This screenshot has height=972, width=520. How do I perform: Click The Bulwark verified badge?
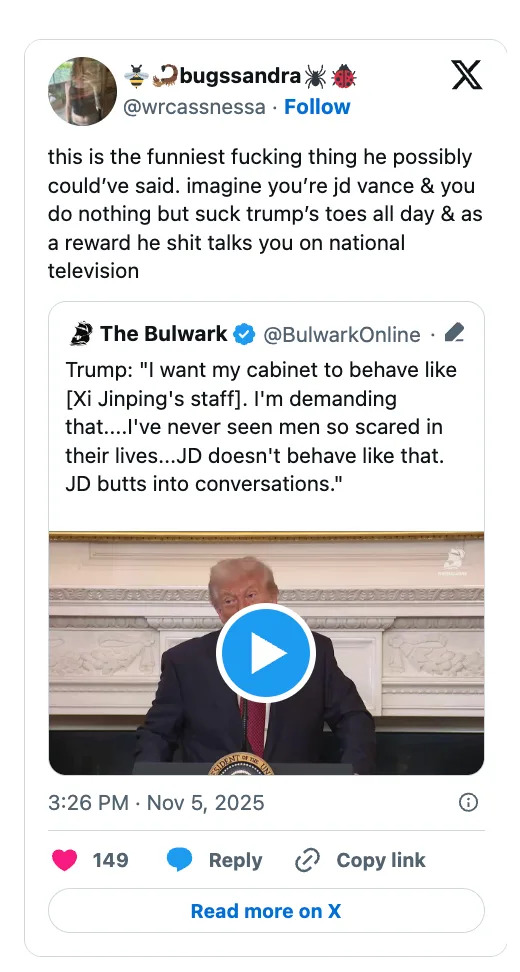244,335
